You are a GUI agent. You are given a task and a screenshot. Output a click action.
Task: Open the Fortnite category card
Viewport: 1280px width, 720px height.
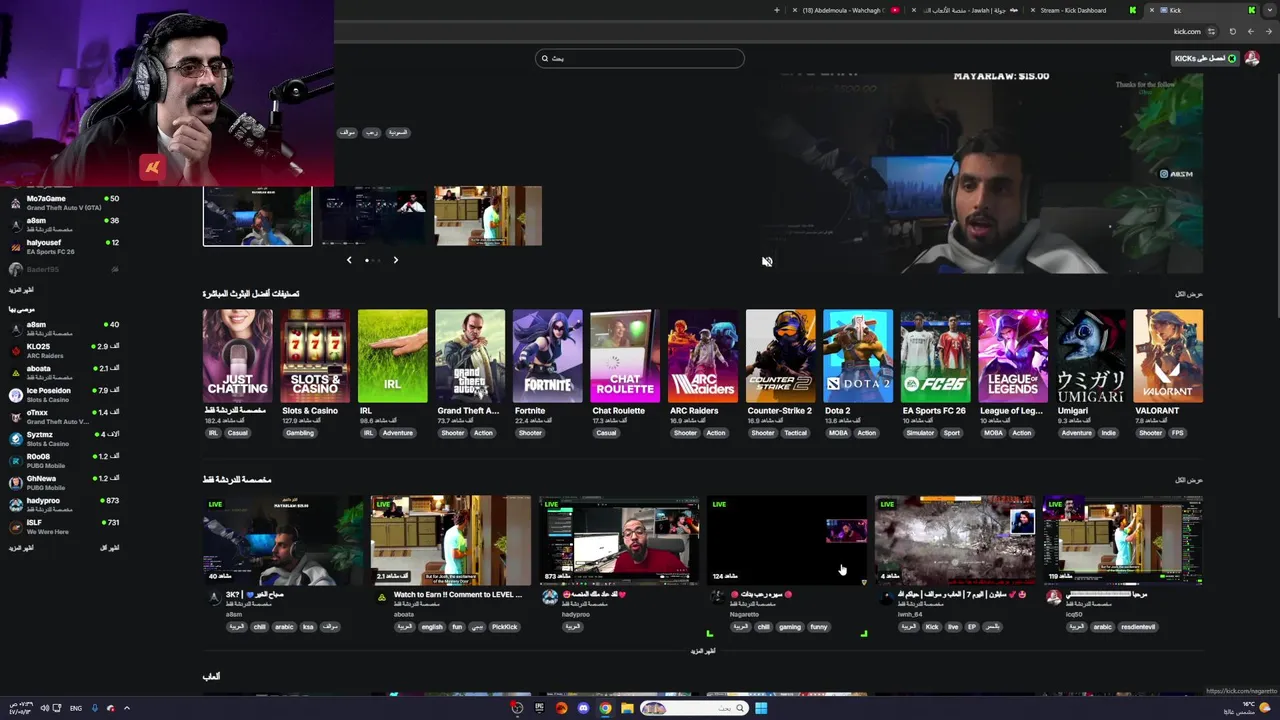point(547,356)
